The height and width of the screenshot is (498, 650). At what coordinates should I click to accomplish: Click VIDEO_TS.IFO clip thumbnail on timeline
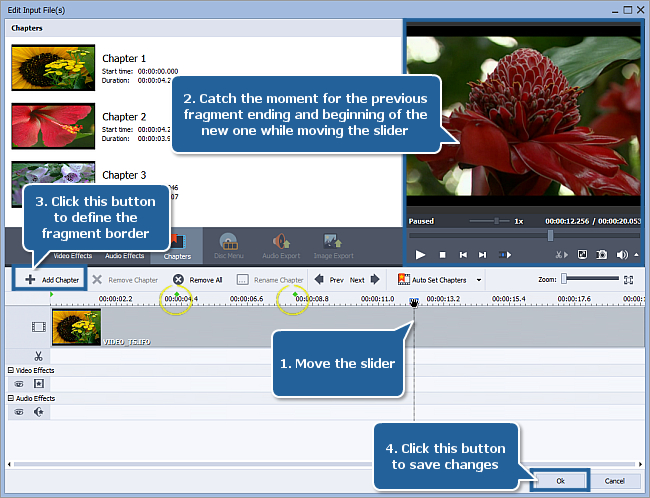click(77, 327)
